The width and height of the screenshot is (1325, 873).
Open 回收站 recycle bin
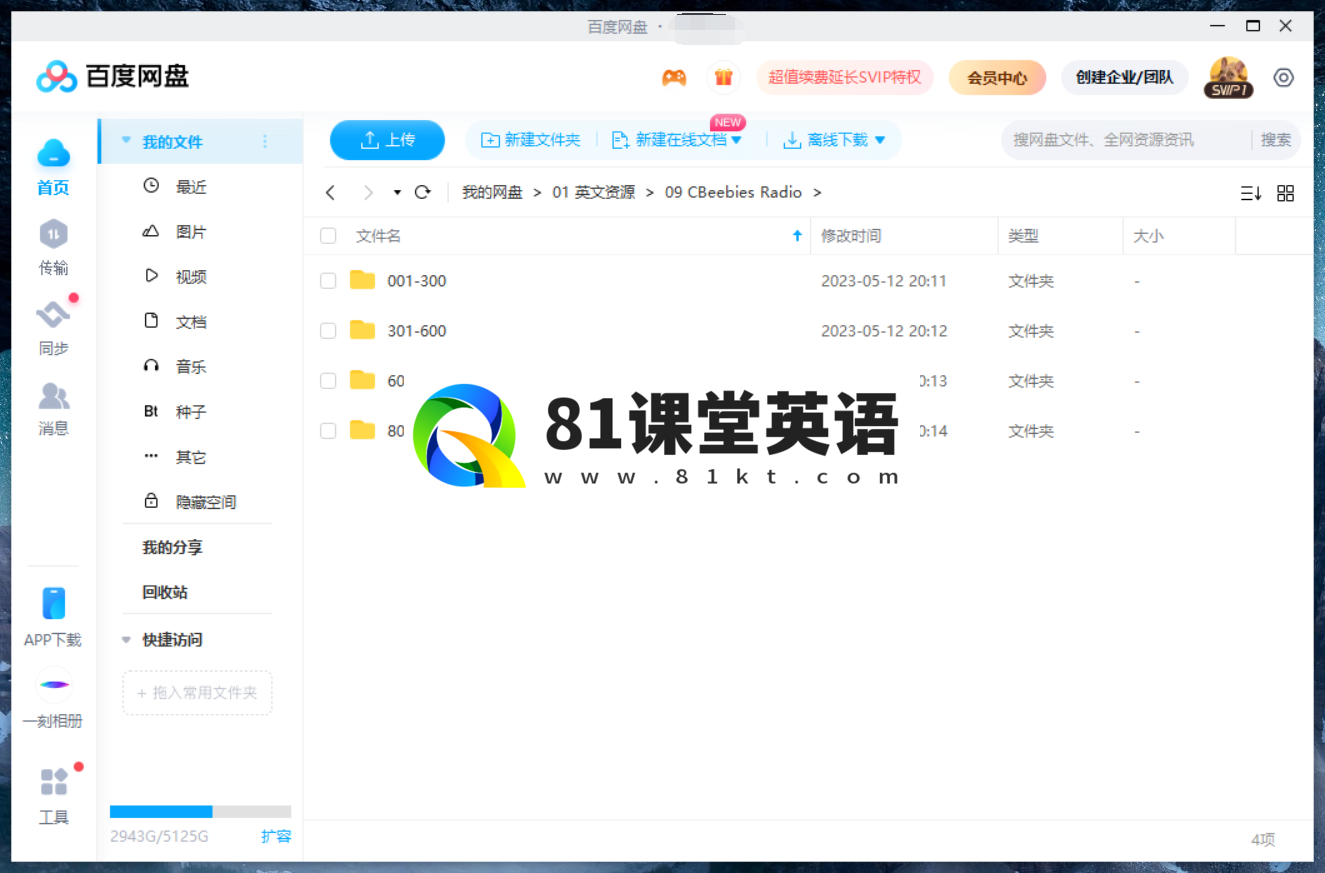[165, 592]
